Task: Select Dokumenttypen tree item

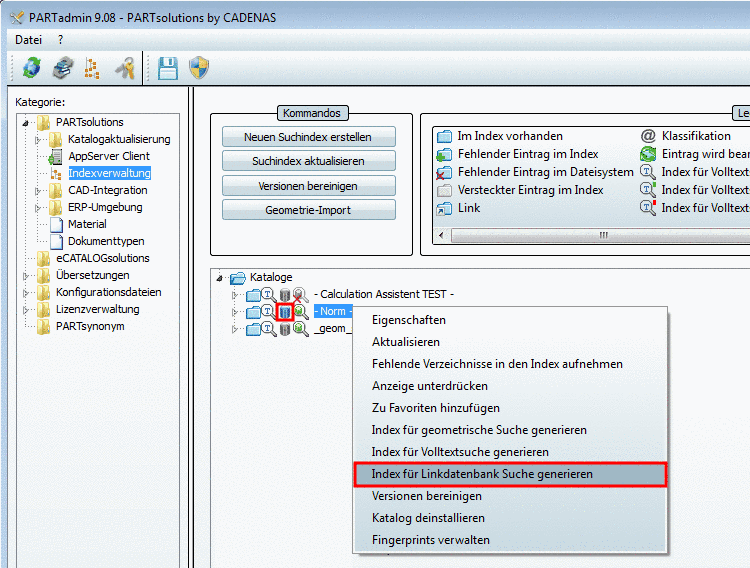Action: coord(106,241)
